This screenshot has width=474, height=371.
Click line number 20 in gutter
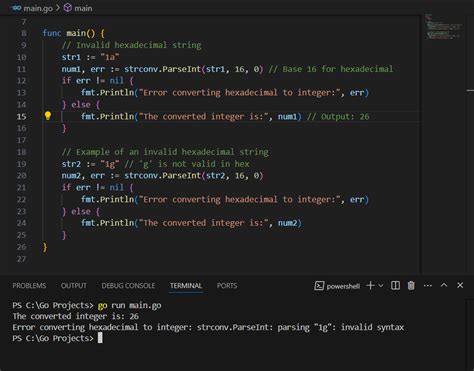[21, 176]
